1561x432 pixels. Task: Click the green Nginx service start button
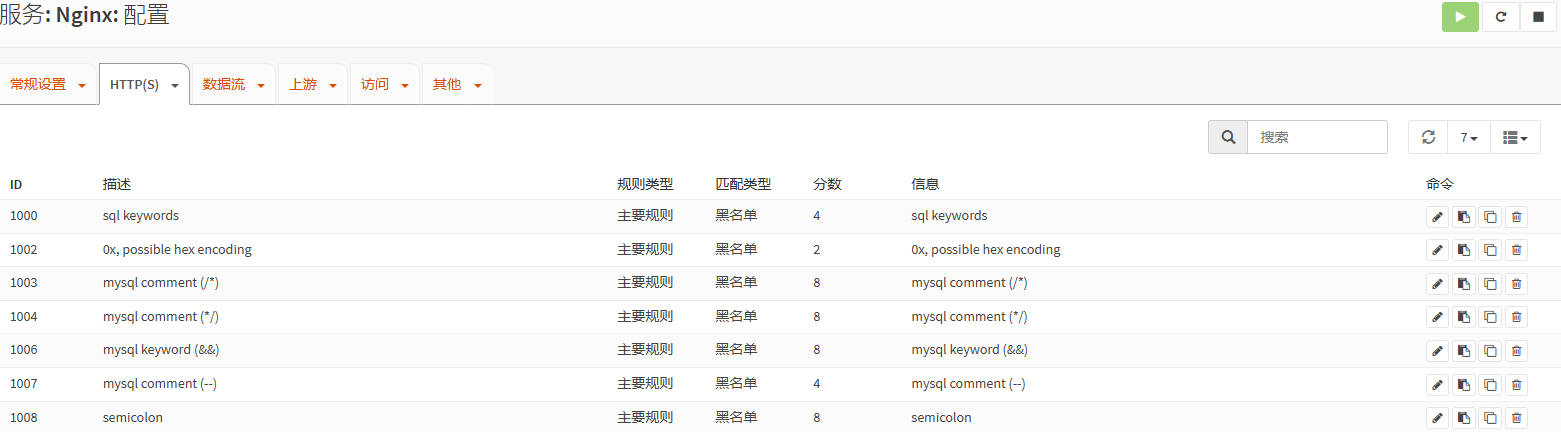pyautogui.click(x=1460, y=17)
